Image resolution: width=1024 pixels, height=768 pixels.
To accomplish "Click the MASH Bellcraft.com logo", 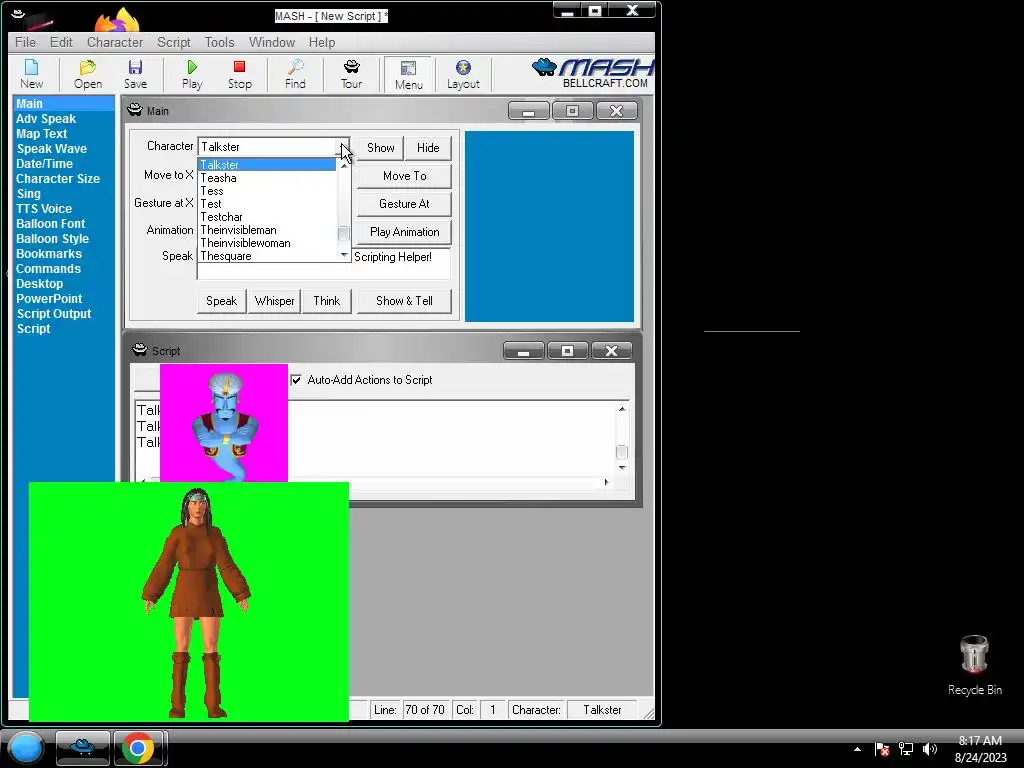I will (592, 73).
